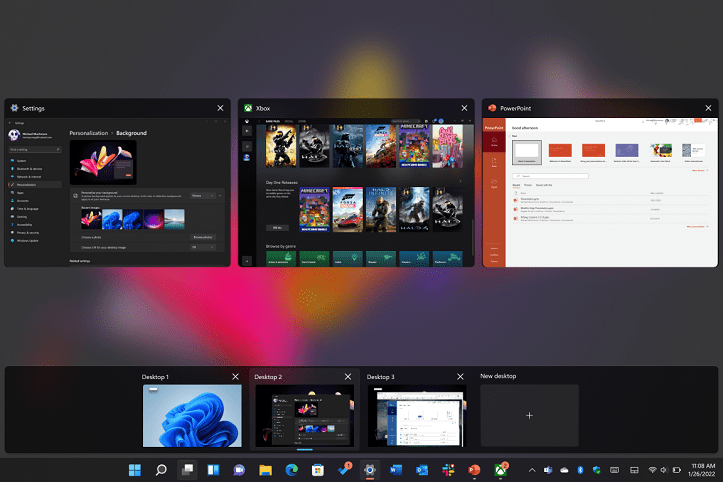The height and width of the screenshot is (482, 723).
Task: Open Microsoft Store from the taskbar
Action: [317, 470]
